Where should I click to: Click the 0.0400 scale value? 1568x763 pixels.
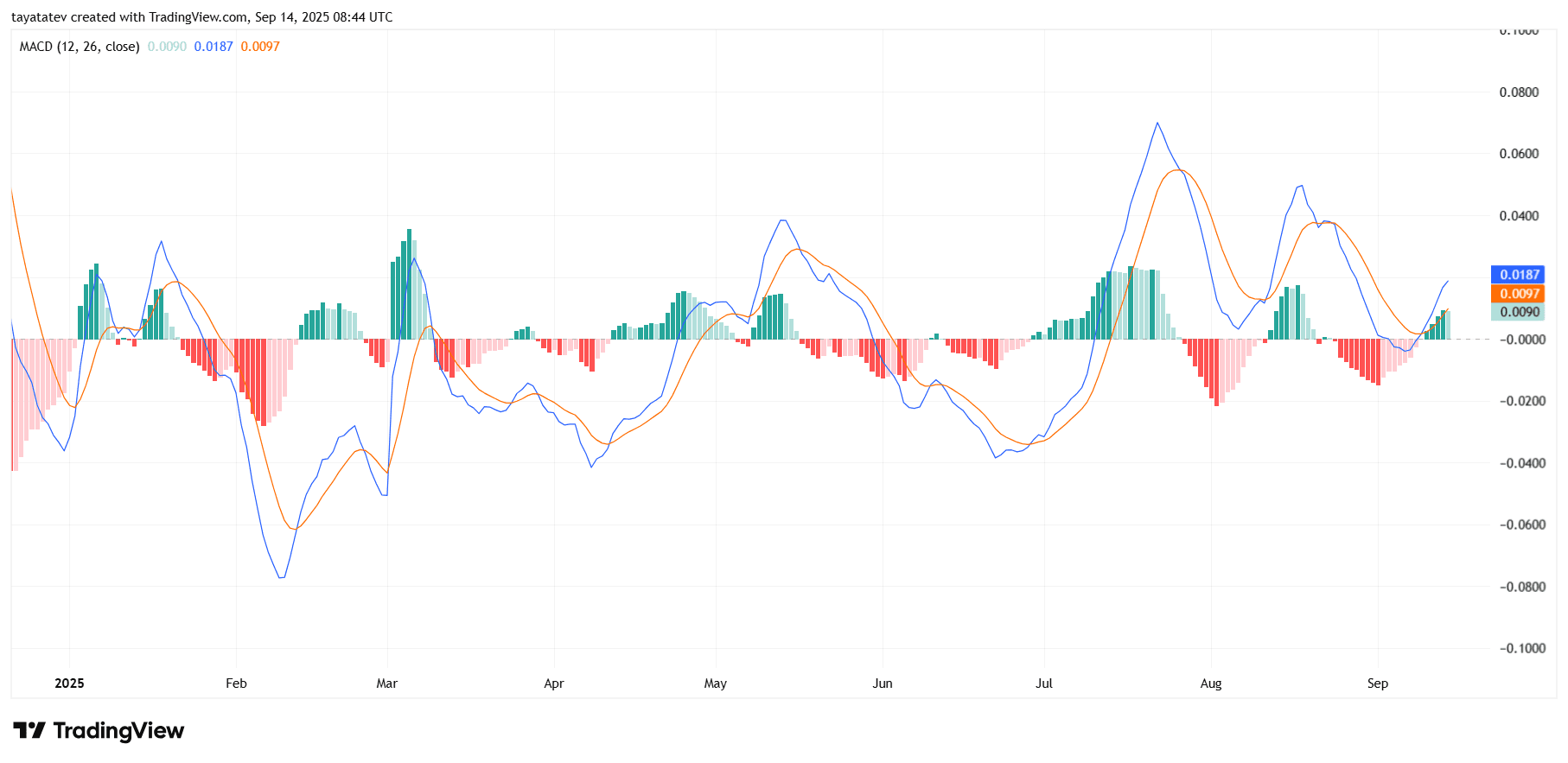1519,216
